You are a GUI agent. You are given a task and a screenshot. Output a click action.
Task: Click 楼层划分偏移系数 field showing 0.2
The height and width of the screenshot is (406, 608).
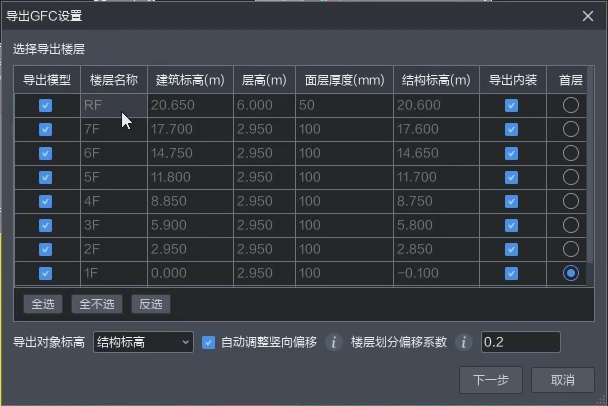pyautogui.click(x=521, y=342)
